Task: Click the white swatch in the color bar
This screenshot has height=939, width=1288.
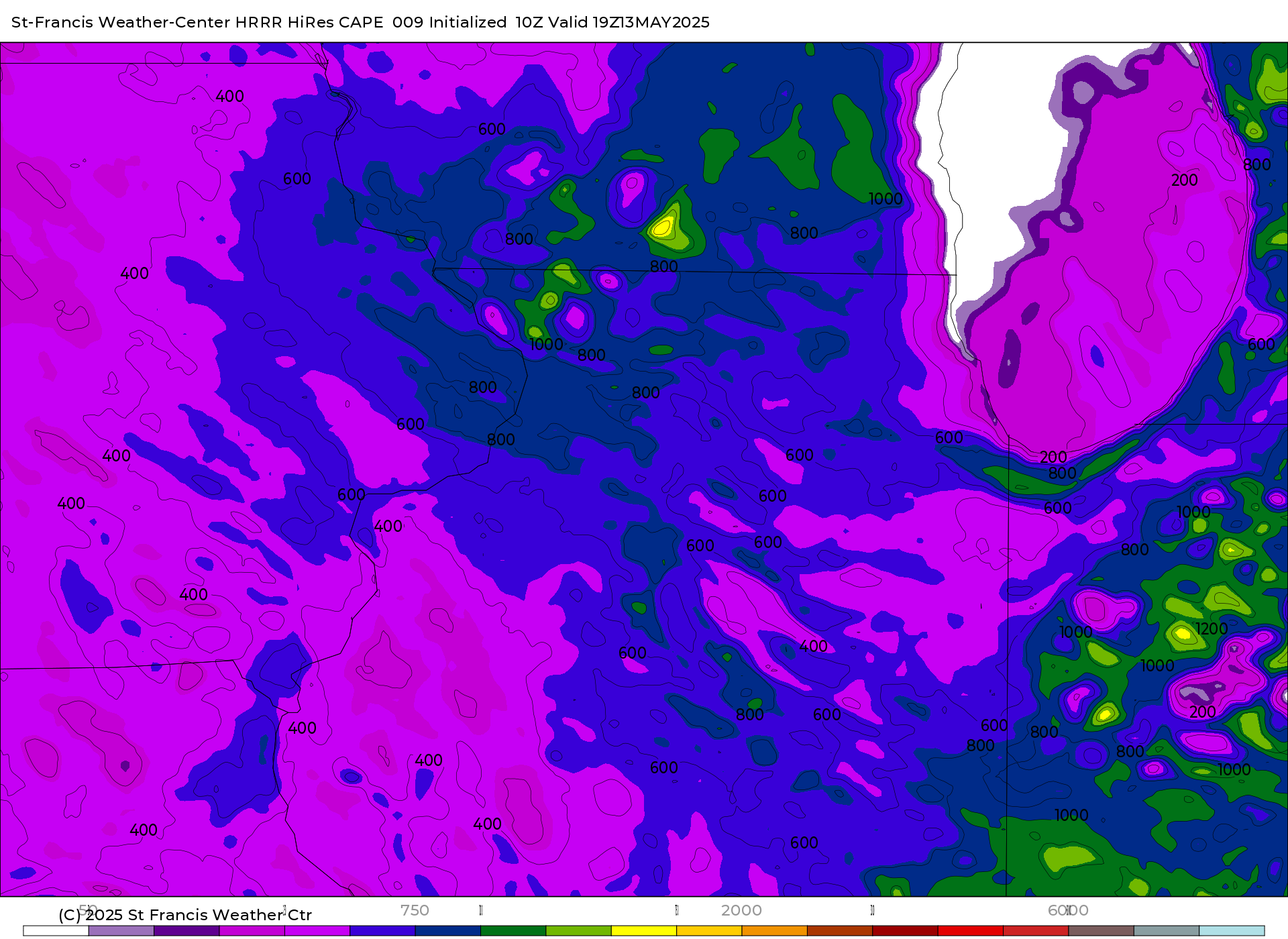Action: (x=56, y=931)
